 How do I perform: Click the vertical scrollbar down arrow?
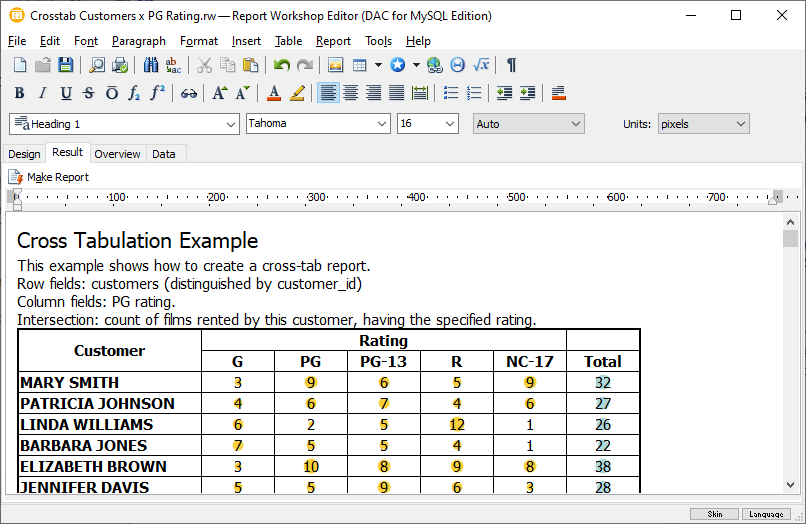[x=791, y=483]
